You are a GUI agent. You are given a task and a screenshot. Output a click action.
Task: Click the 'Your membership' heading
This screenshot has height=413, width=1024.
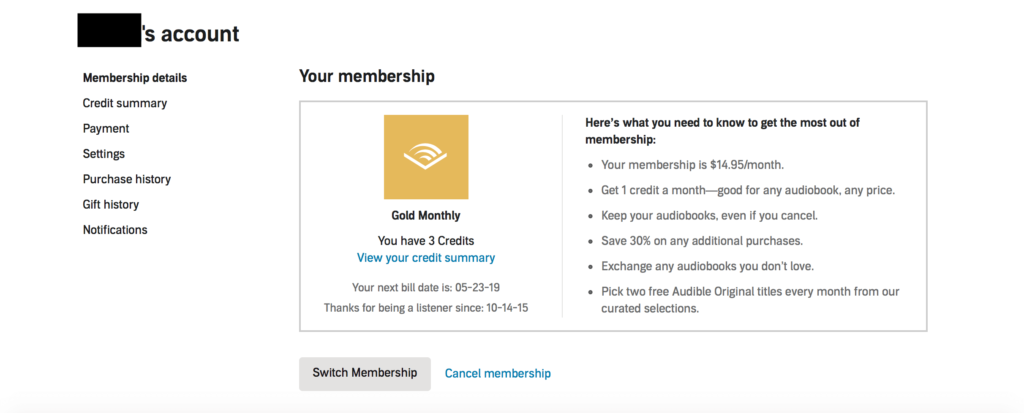(366, 76)
